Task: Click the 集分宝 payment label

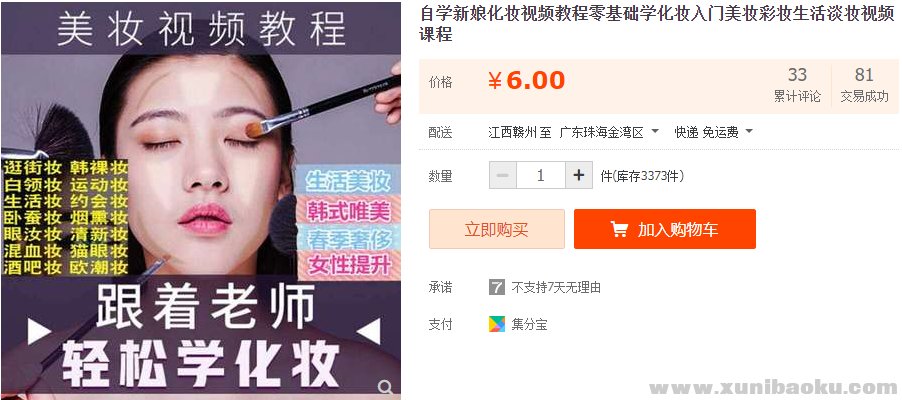Action: tap(529, 325)
